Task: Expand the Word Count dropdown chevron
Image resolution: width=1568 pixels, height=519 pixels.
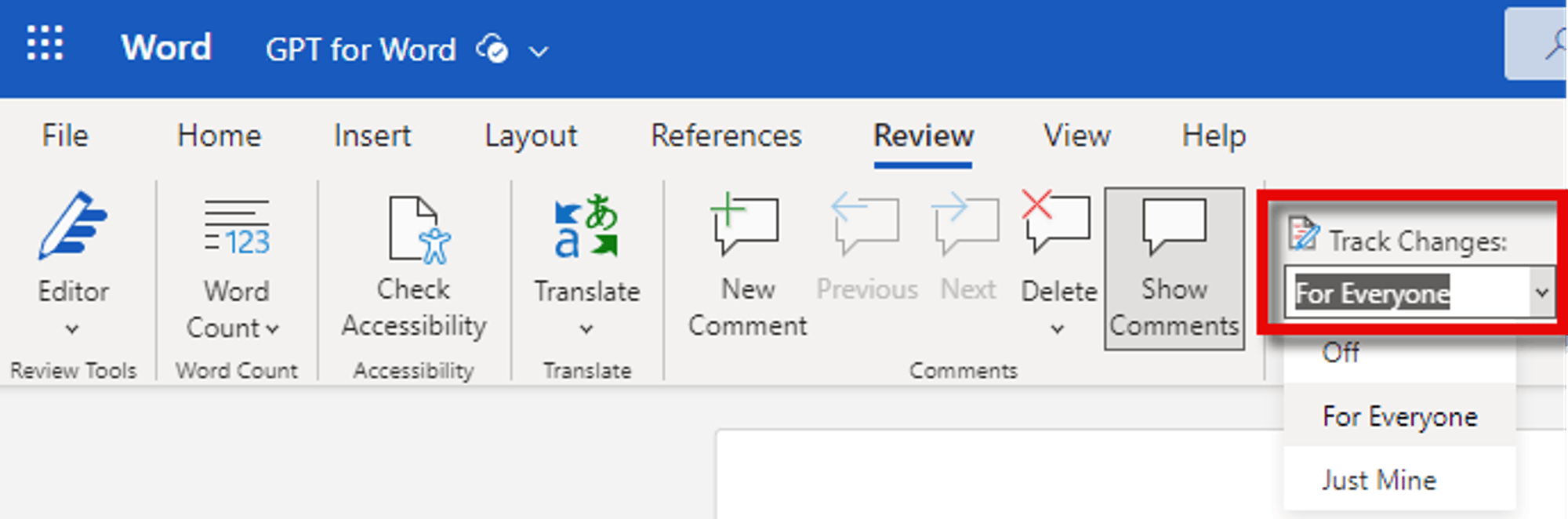Action: (272, 329)
